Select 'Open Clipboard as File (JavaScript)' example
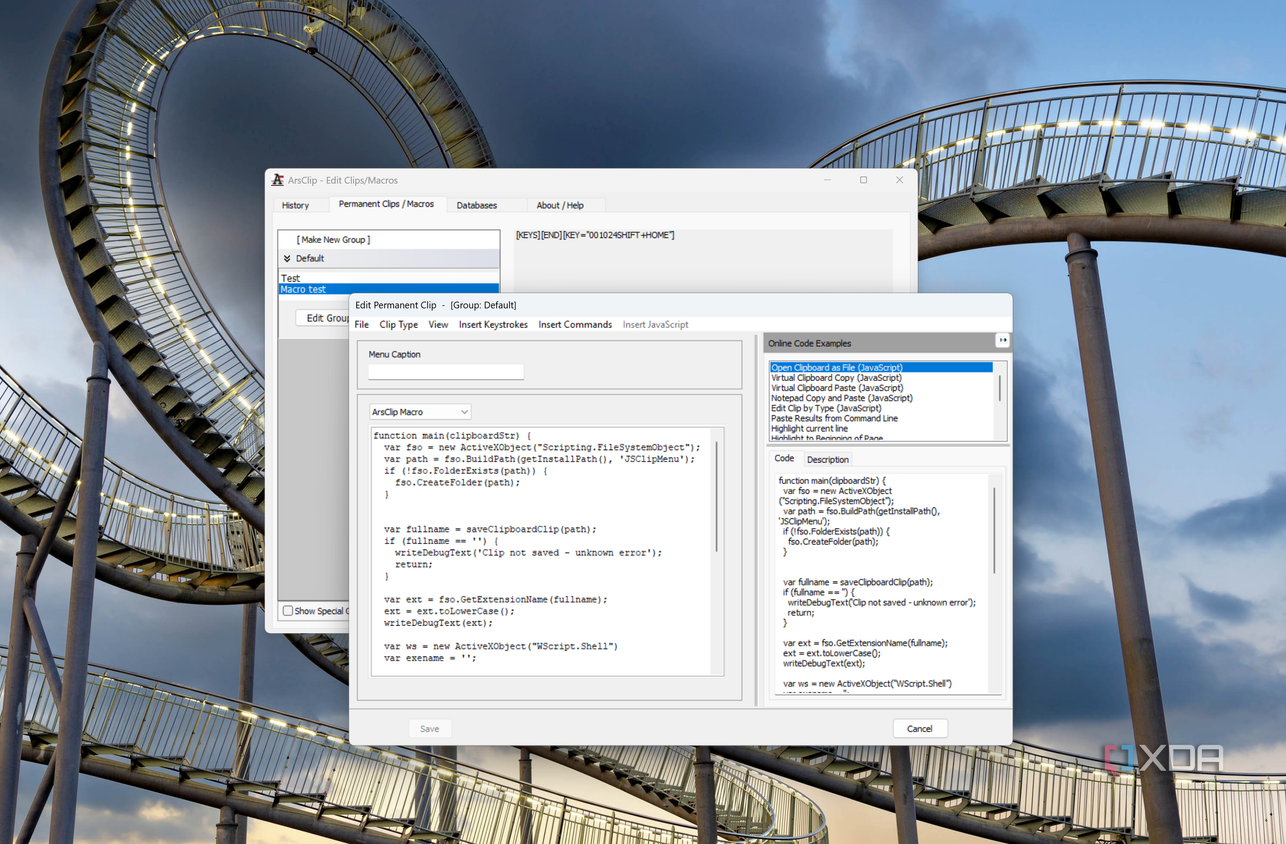 click(881, 368)
